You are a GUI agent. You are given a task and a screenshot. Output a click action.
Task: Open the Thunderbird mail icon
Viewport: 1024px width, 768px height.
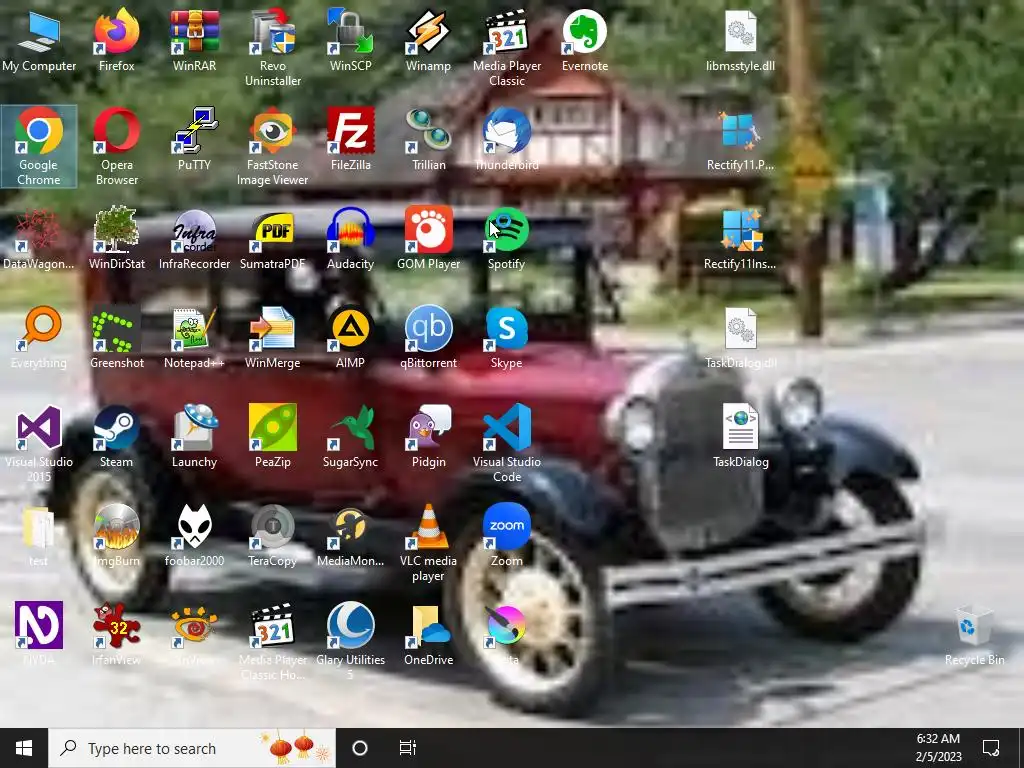pyautogui.click(x=507, y=132)
